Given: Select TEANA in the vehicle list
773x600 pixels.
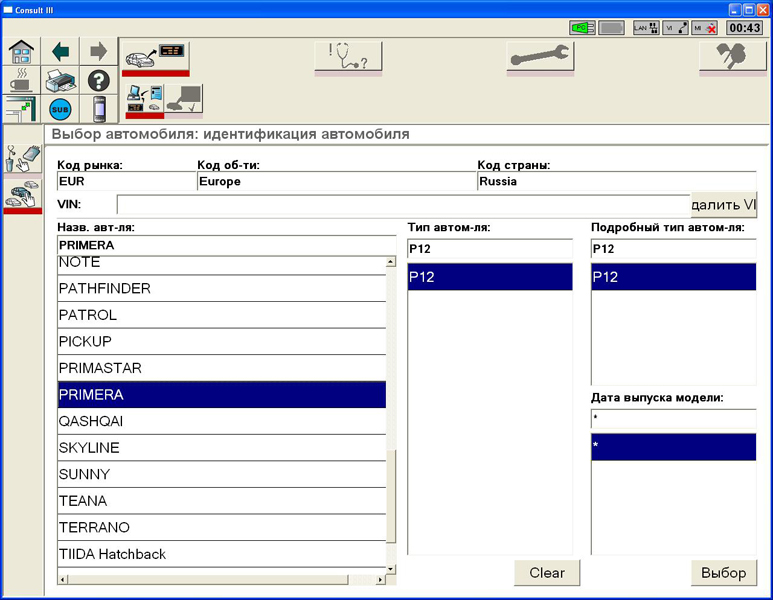Looking at the screenshot, I should point(222,501).
